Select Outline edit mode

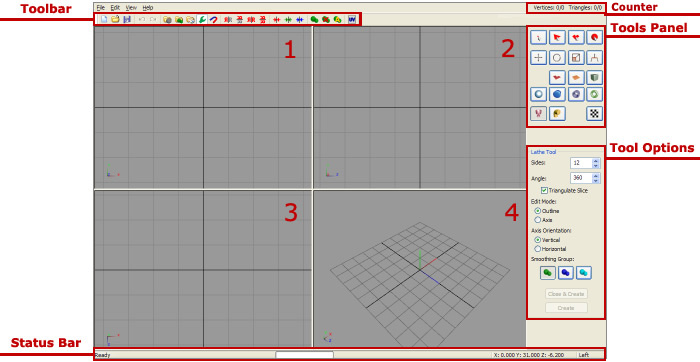coord(538,211)
